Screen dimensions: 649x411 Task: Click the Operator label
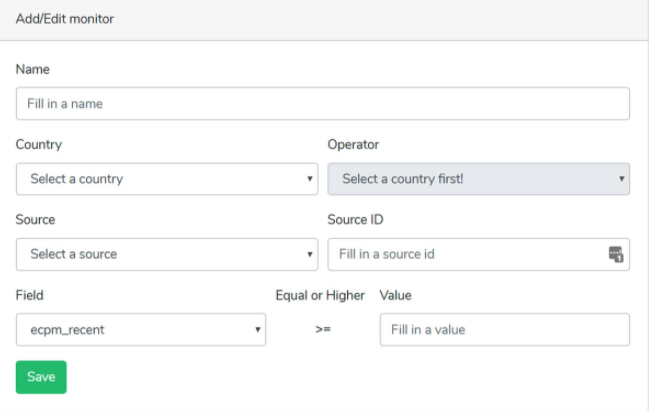click(x=353, y=144)
